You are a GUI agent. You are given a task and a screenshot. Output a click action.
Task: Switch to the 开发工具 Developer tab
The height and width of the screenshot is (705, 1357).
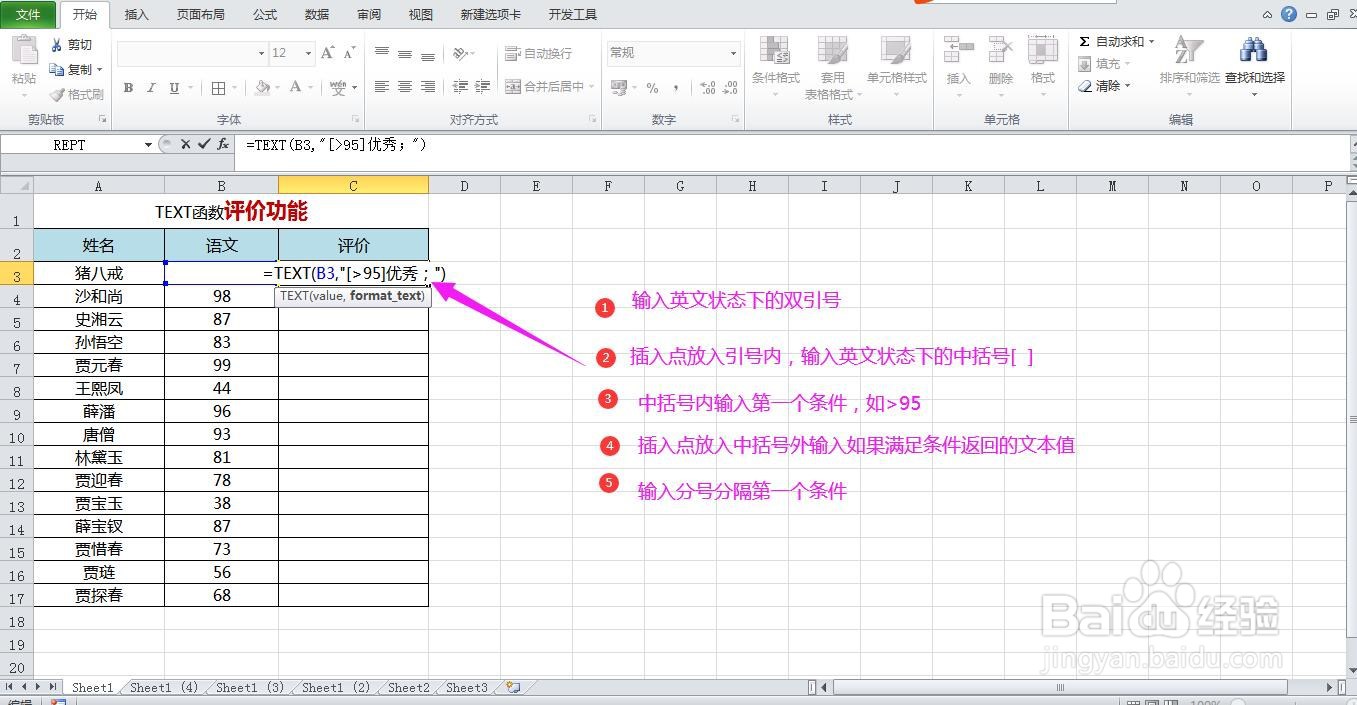coord(573,14)
